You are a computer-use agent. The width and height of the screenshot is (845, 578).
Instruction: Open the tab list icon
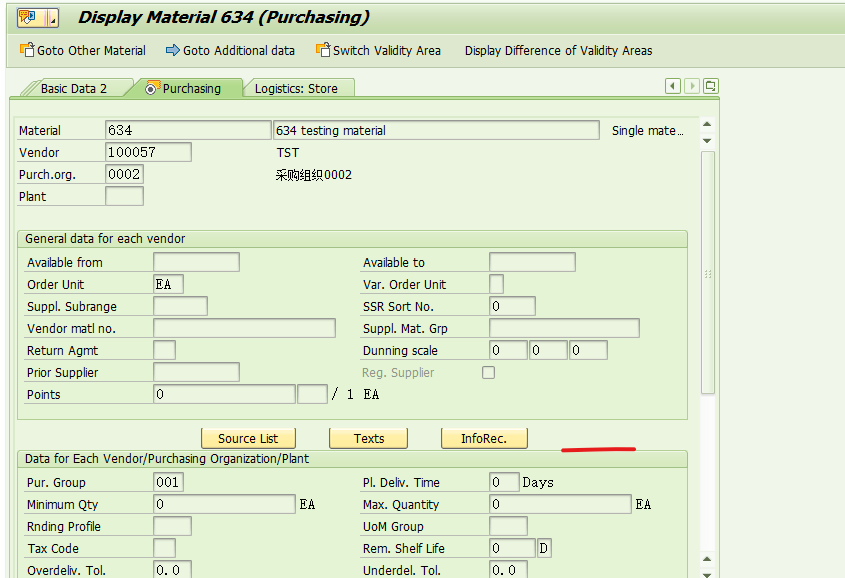[x=711, y=86]
